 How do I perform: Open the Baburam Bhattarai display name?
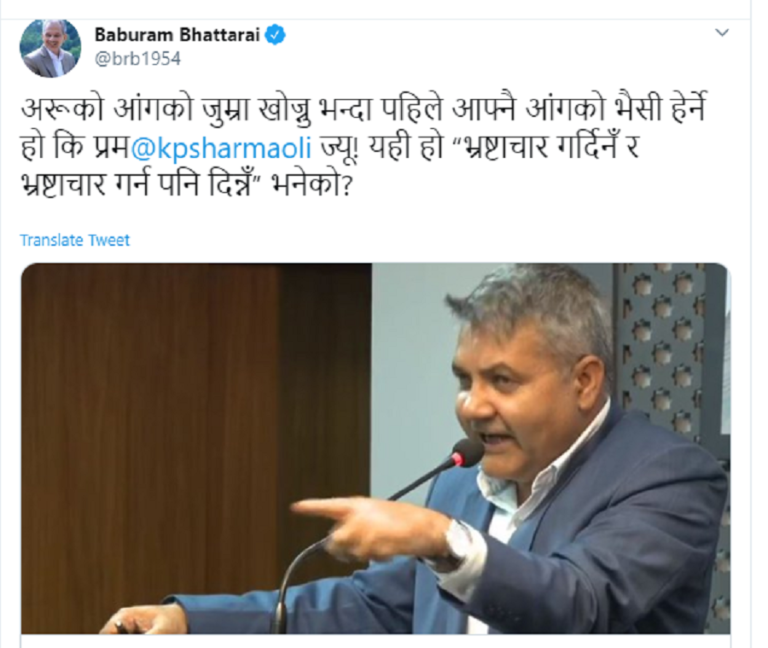[177, 35]
